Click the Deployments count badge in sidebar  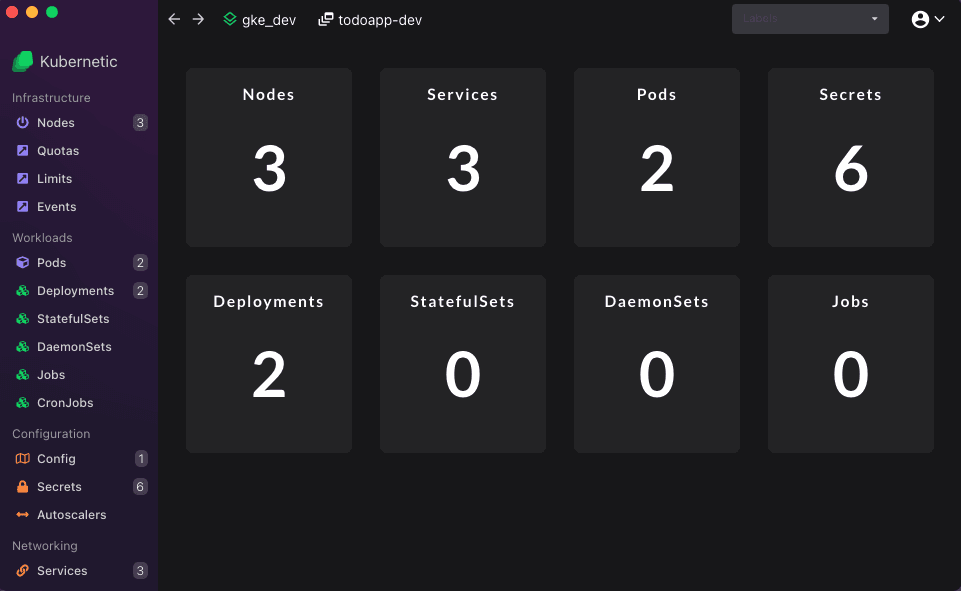[140, 291]
